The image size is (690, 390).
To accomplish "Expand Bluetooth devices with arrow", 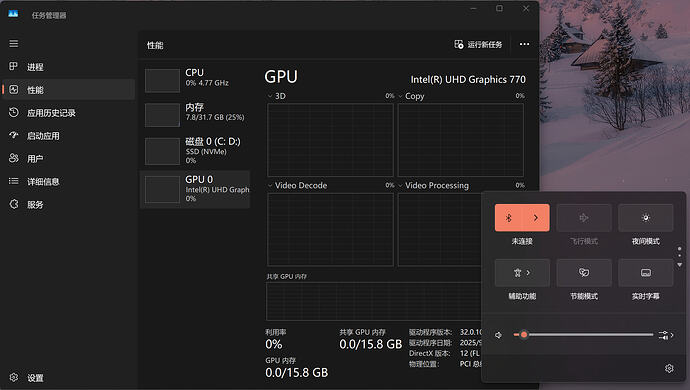I will click(536, 217).
